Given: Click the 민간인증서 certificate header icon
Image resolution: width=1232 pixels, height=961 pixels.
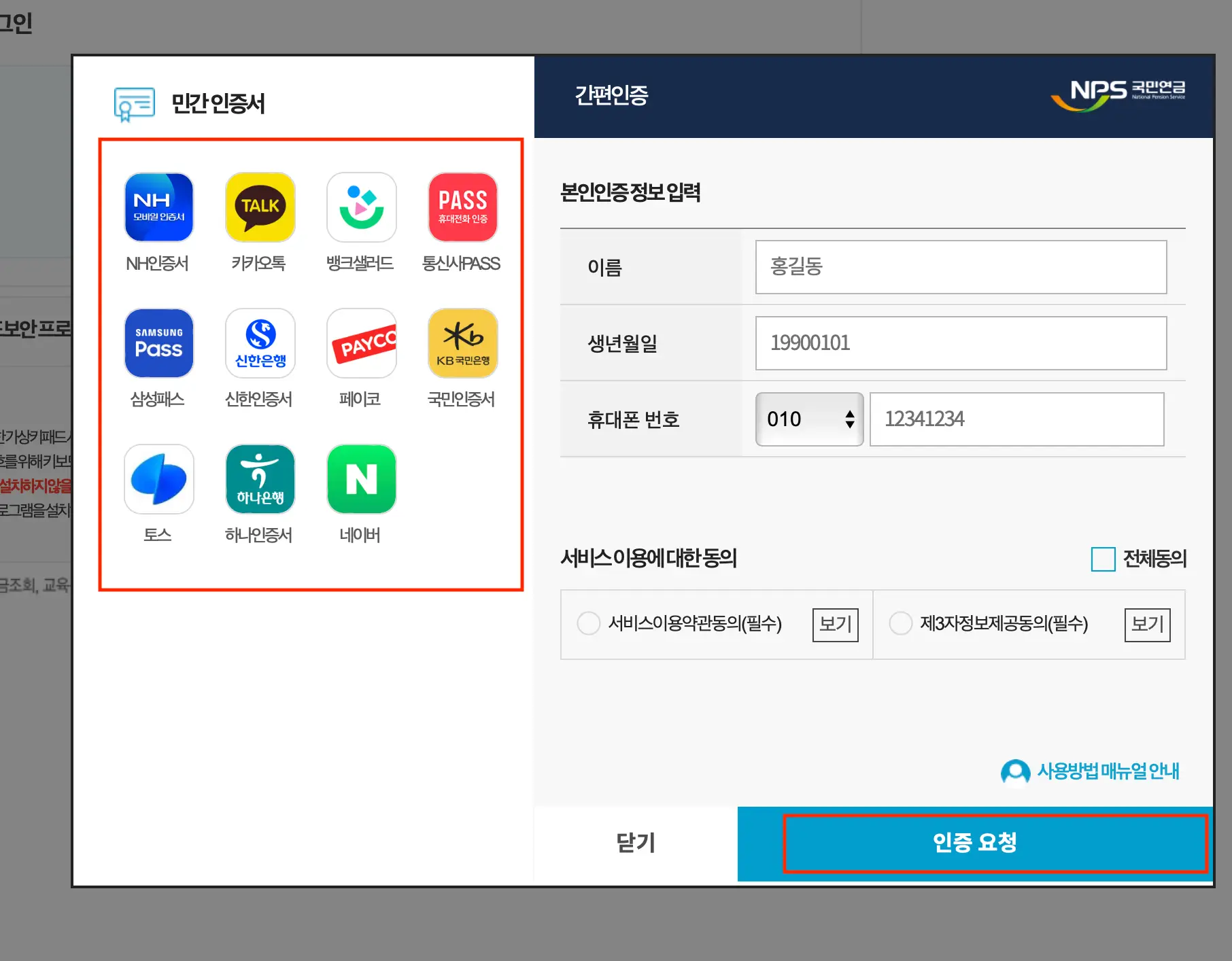Looking at the screenshot, I should (134, 104).
